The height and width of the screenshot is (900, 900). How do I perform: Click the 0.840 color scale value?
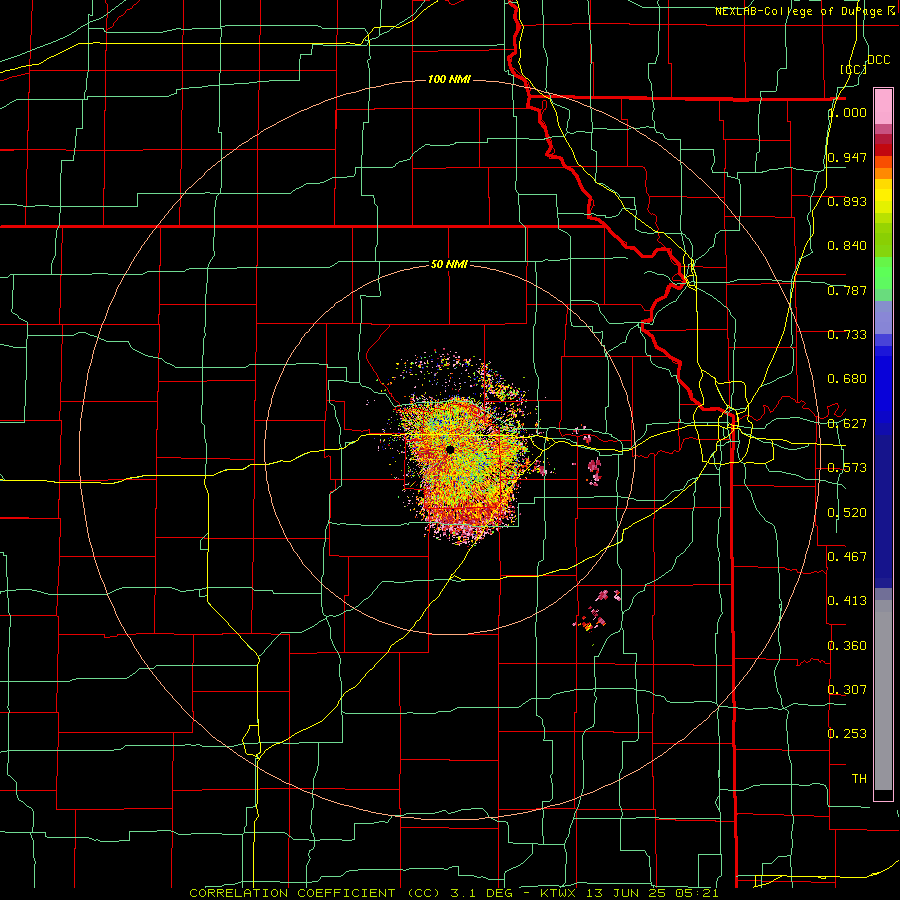point(847,246)
